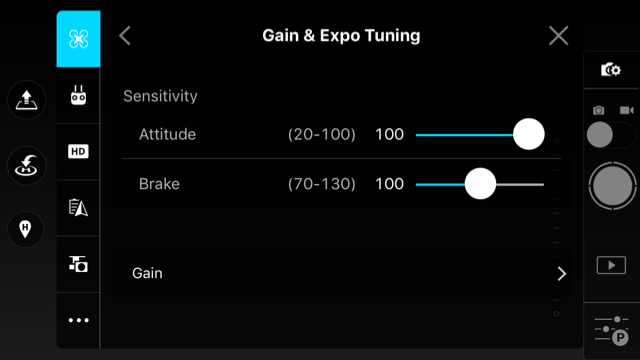Tap the return-to-home icon
Screen dimensions: 640x360
[x=27, y=165]
